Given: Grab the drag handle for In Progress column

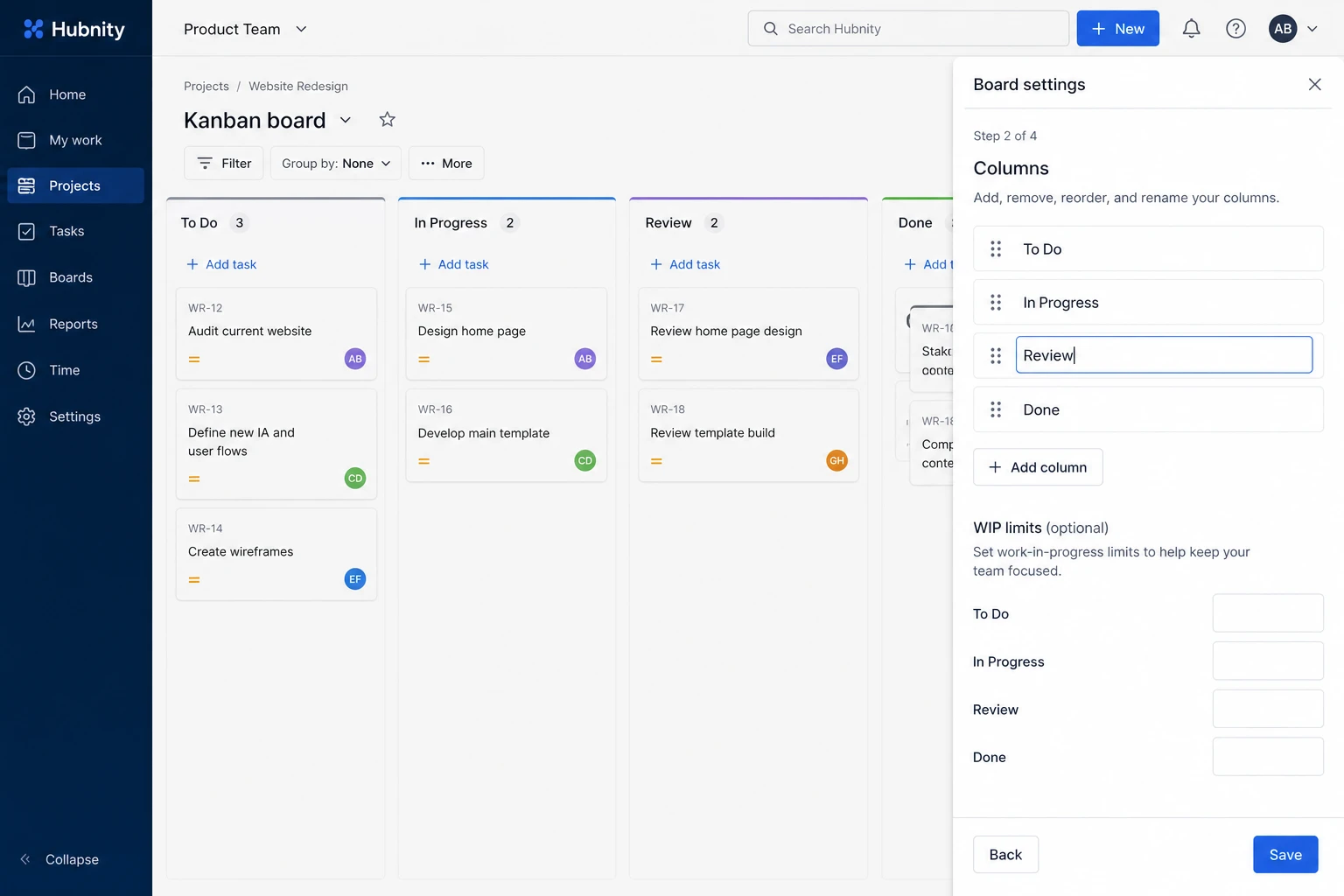Looking at the screenshot, I should coord(996,303).
